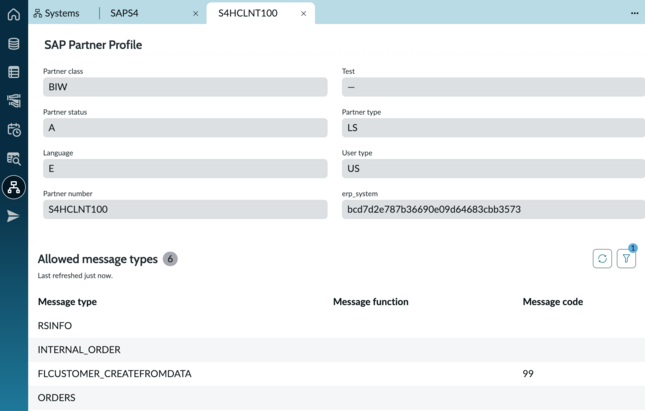
Task: Open the data flows icon in sidebar
Action: click(14, 101)
